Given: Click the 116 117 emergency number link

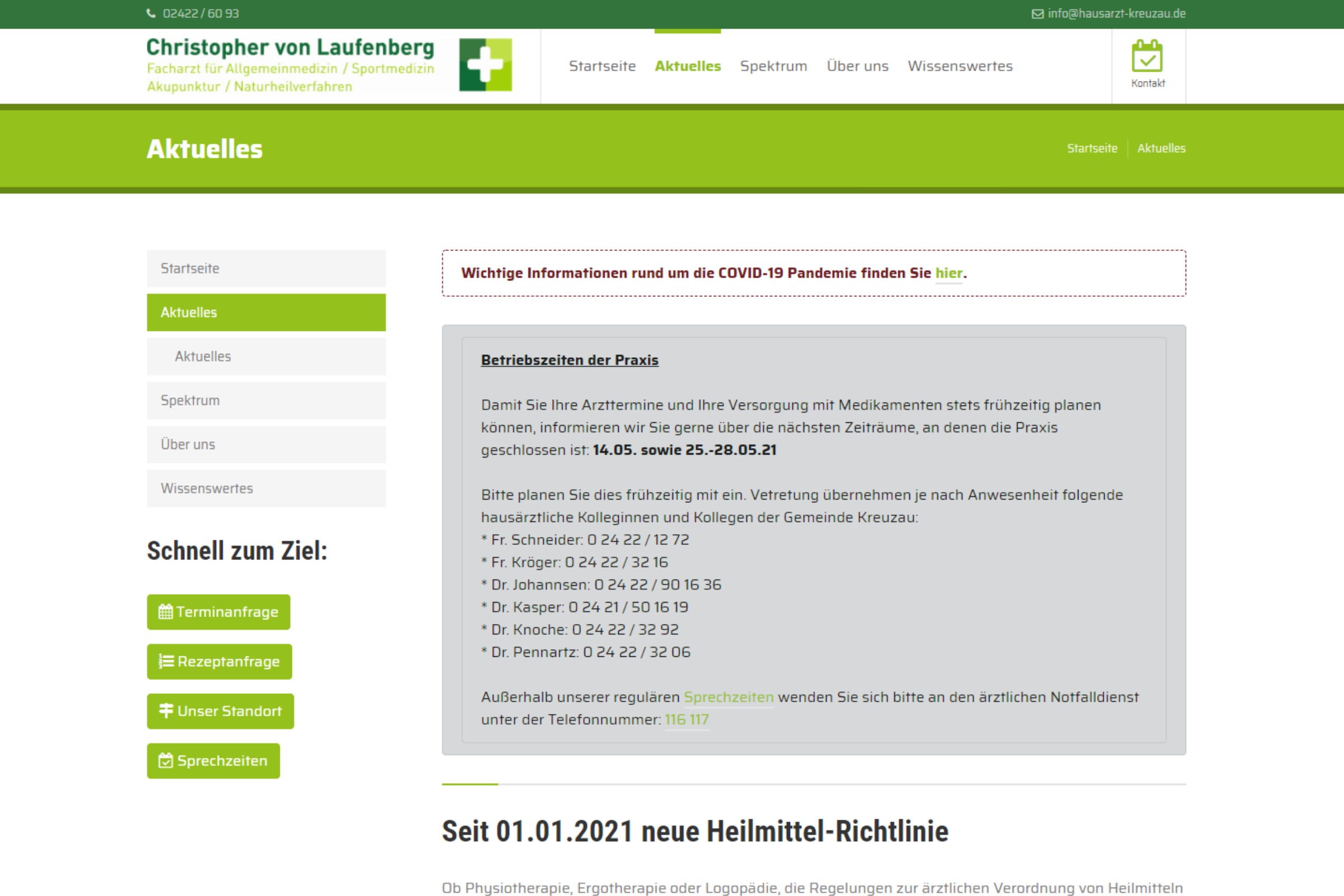Looking at the screenshot, I should [687, 720].
